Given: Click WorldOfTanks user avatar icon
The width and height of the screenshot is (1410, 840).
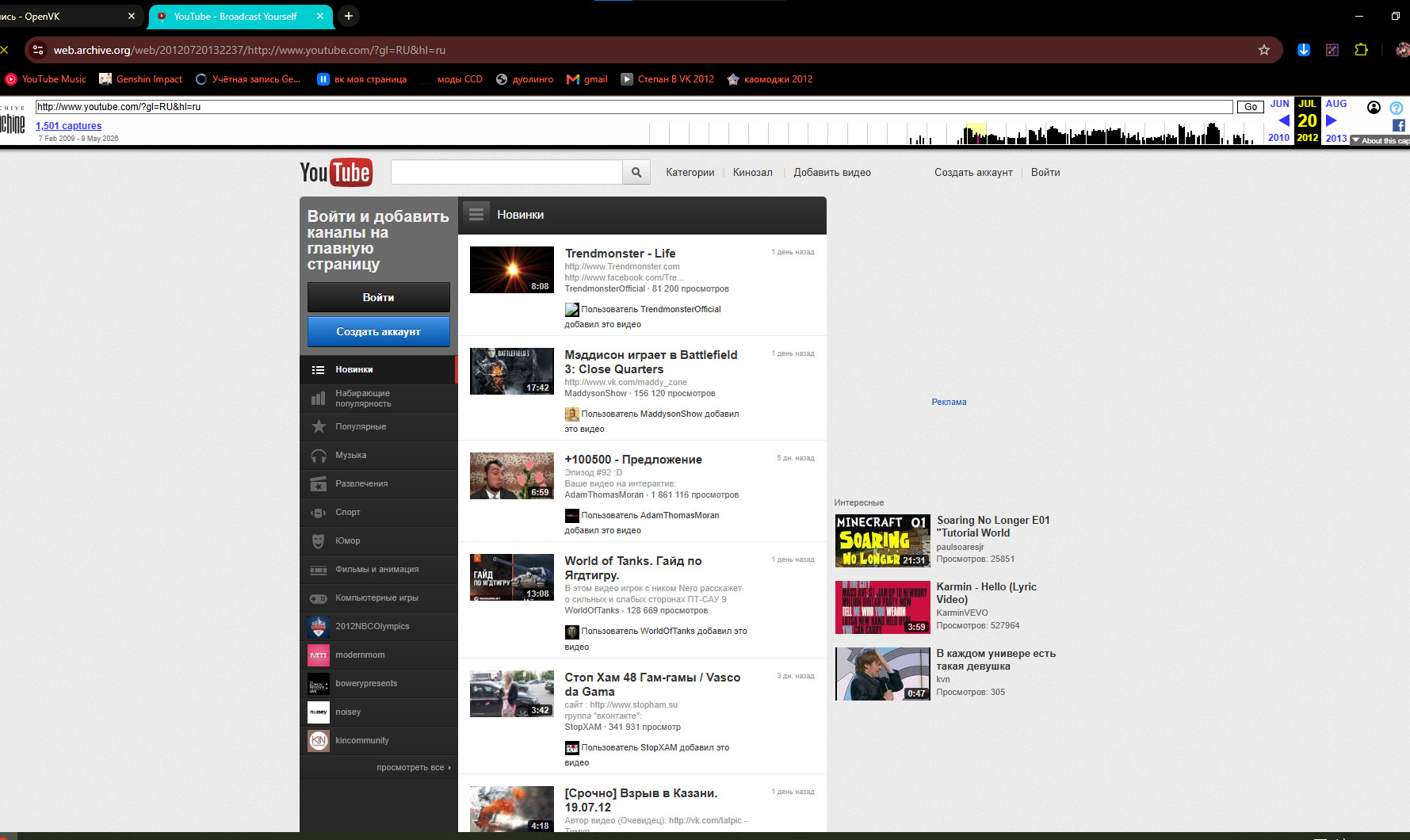Looking at the screenshot, I should click(571, 632).
